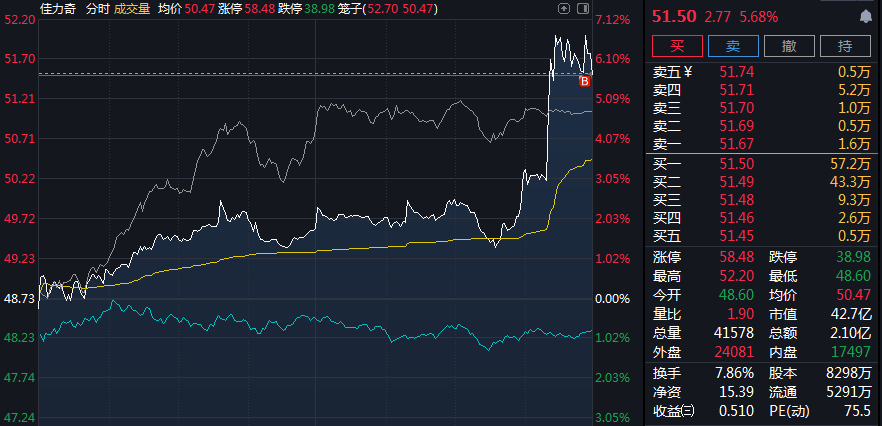Viewport: 882px width, 426px height.
Task: Click the red B buy marker on chart
Action: (x=585, y=81)
